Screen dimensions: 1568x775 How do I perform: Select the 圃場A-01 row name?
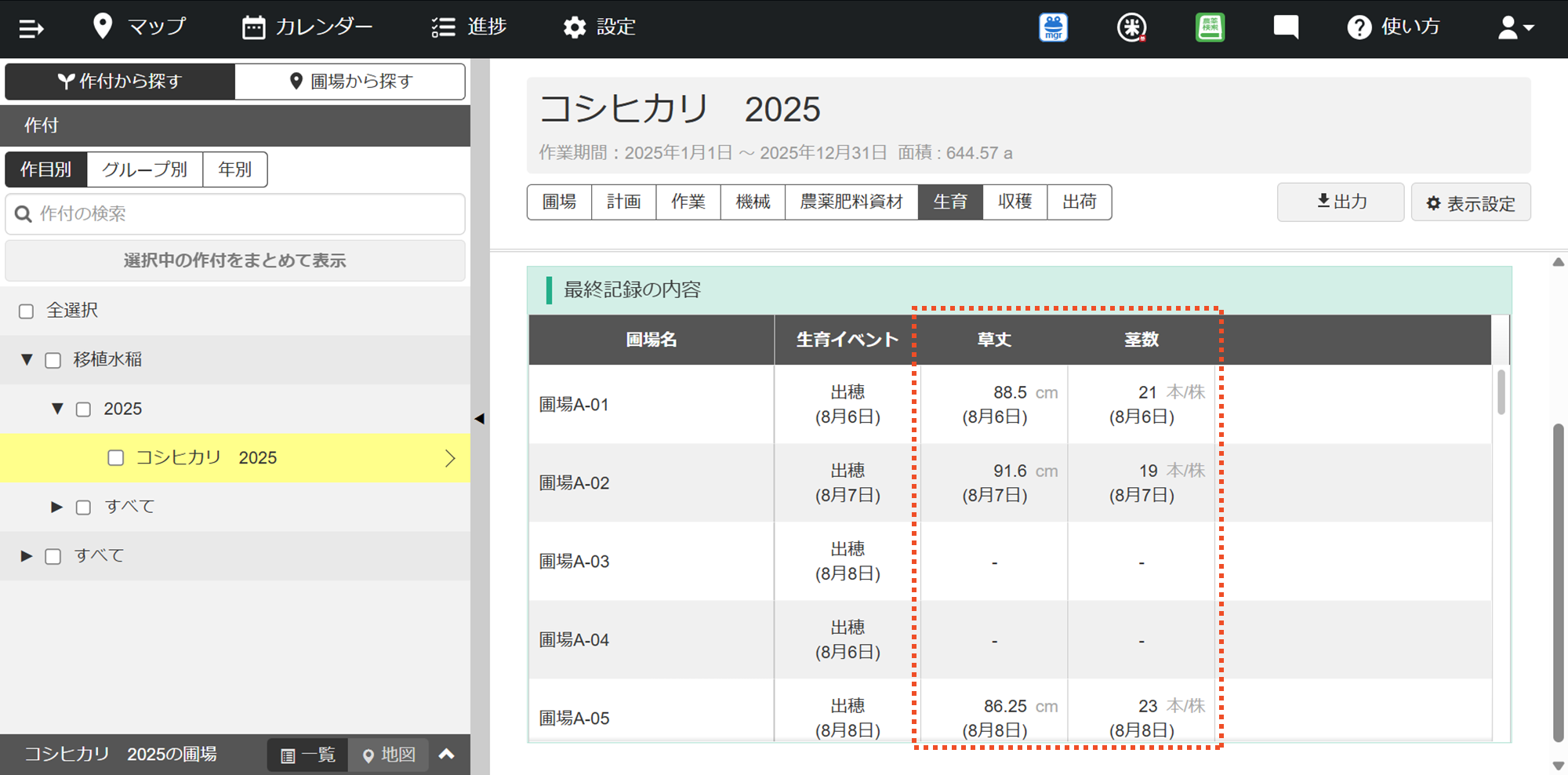coord(574,405)
